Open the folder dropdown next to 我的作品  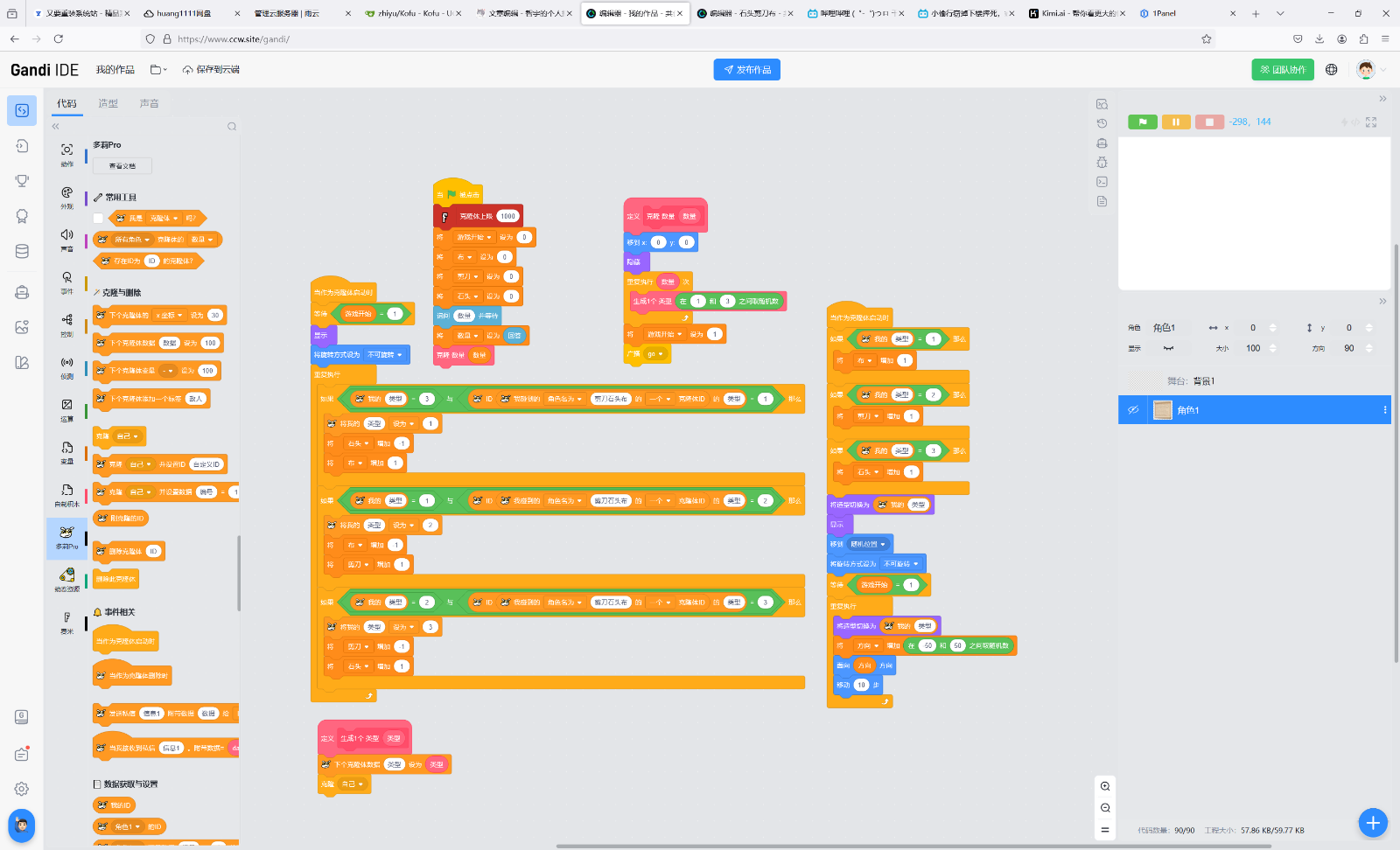tap(157, 70)
